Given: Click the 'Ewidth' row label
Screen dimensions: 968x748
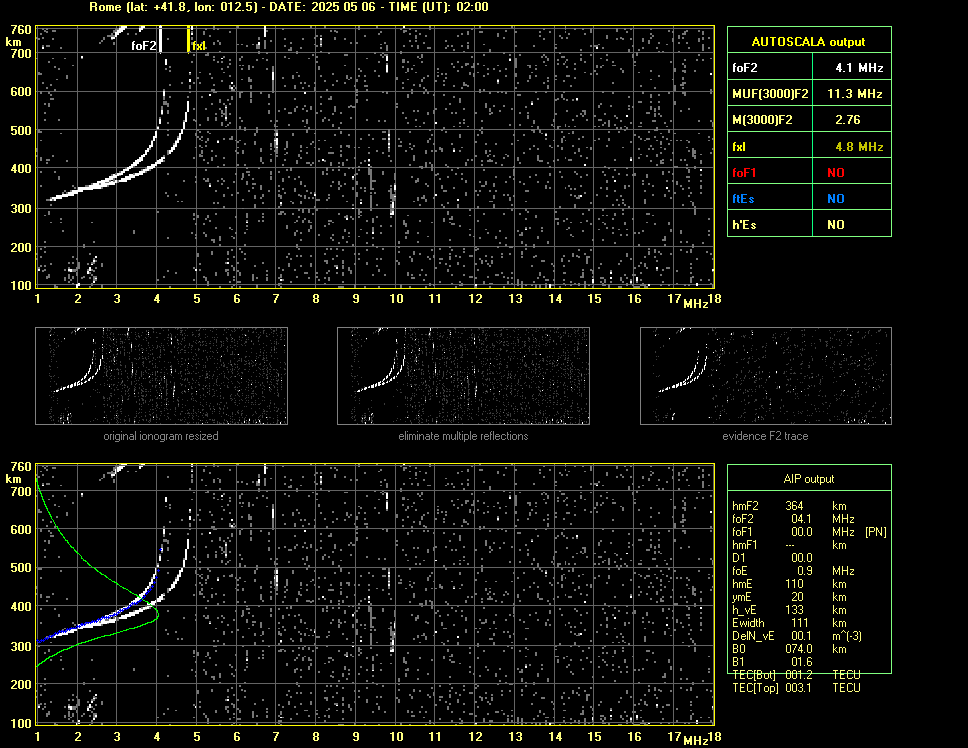Looking at the screenshot, I should pyautogui.click(x=748, y=623).
